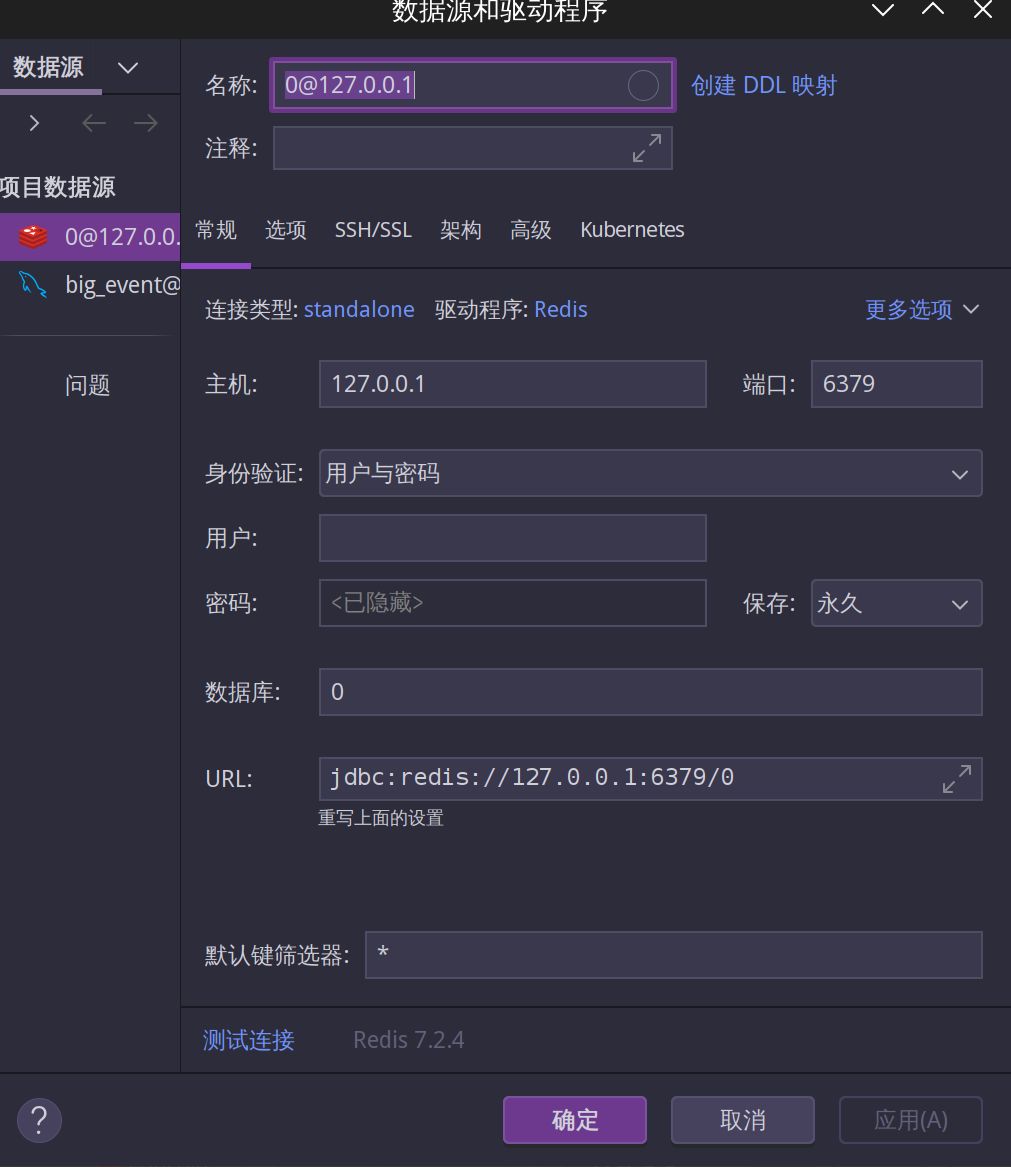Click the Test Connection link

click(248, 1040)
